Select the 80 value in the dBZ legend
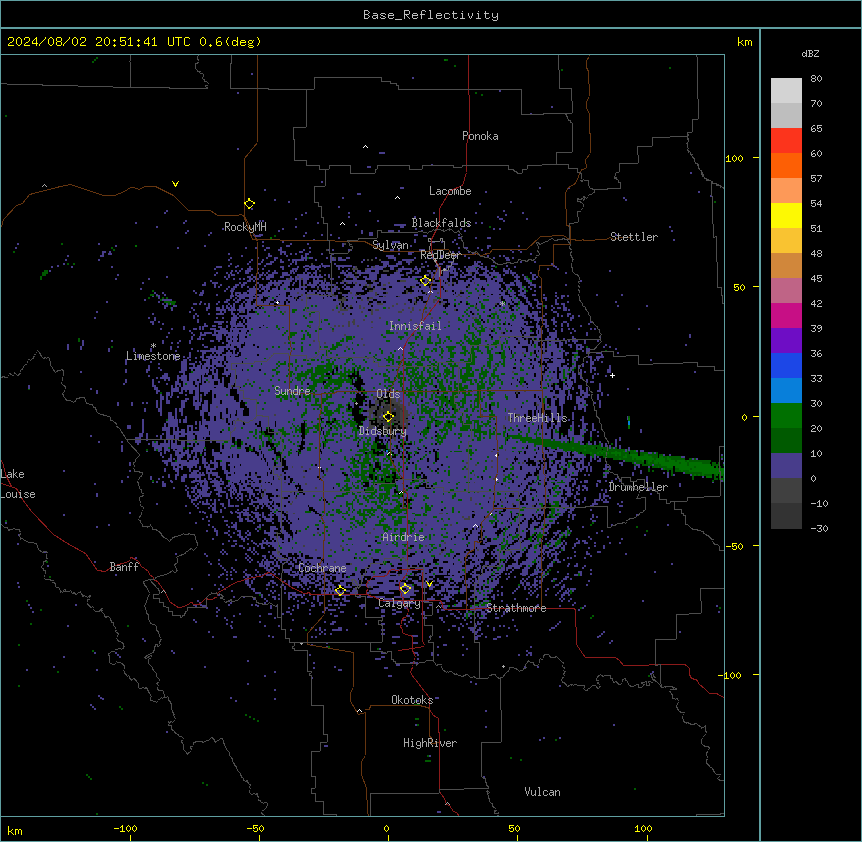The width and height of the screenshot is (862, 842). [816, 79]
